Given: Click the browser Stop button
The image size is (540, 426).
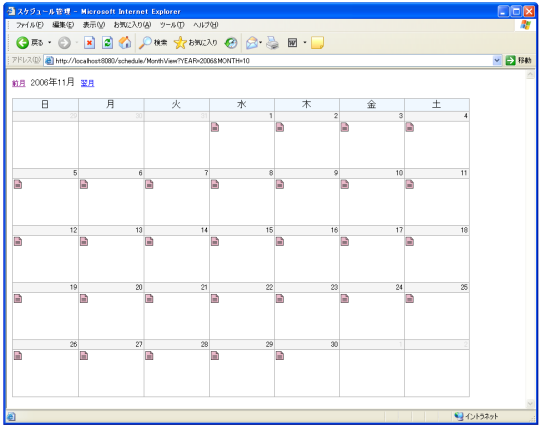Looking at the screenshot, I should click(x=90, y=43).
